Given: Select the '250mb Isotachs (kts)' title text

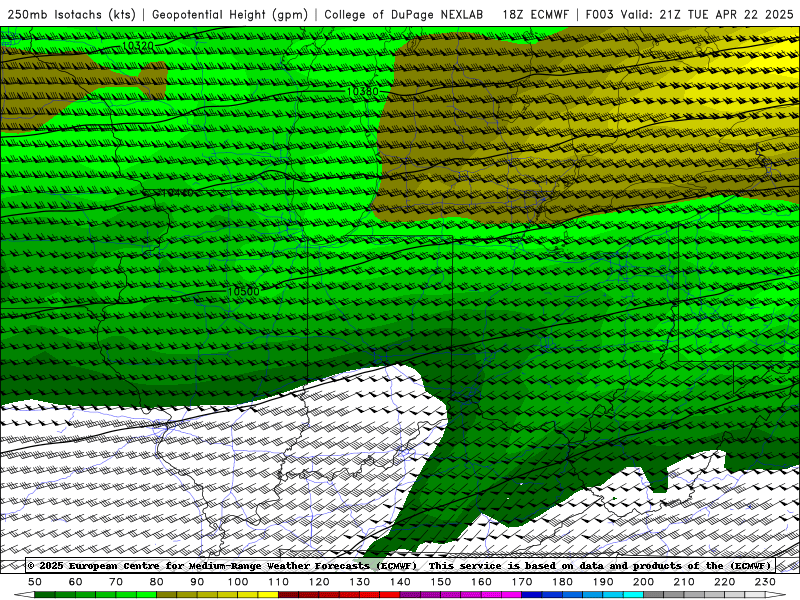Looking at the screenshot, I should coord(71,14).
